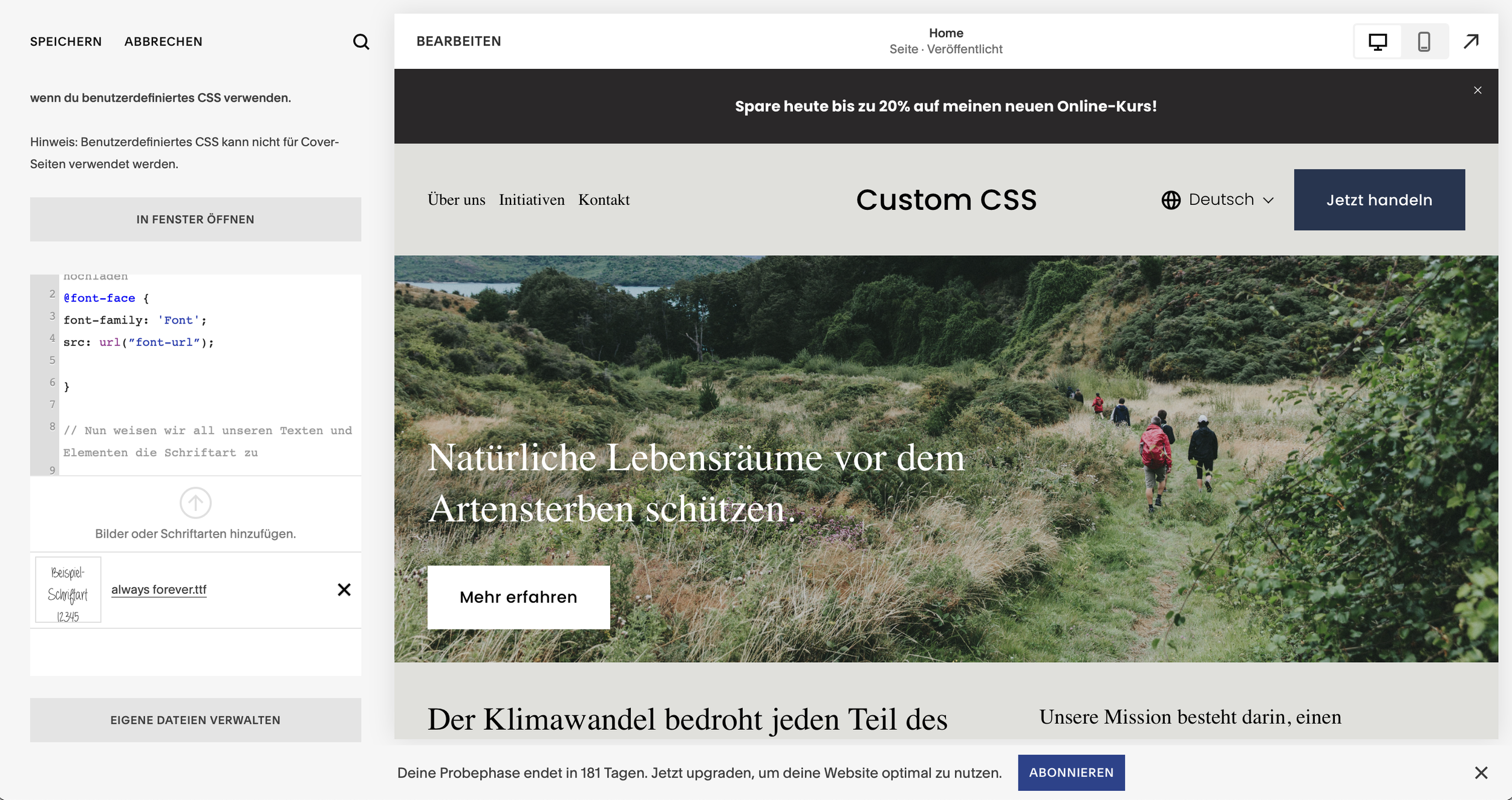Screen dimensions: 1512x800
Task: Click the search magnifier icon
Action: tap(361, 42)
